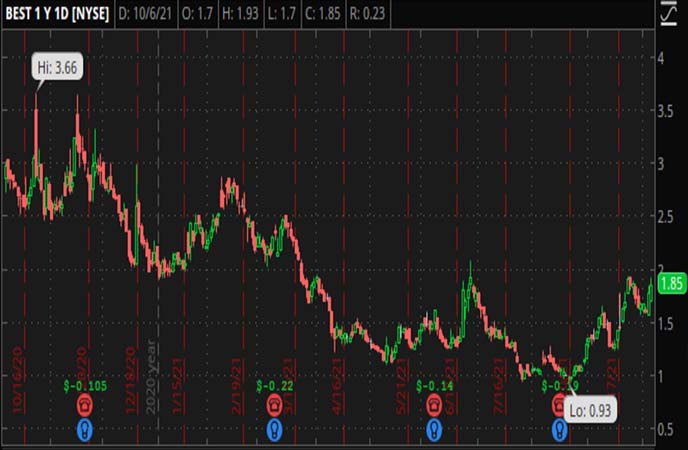The width and height of the screenshot is (688, 450).
Task: Click the 1 price axis label
Action: tap(660, 376)
